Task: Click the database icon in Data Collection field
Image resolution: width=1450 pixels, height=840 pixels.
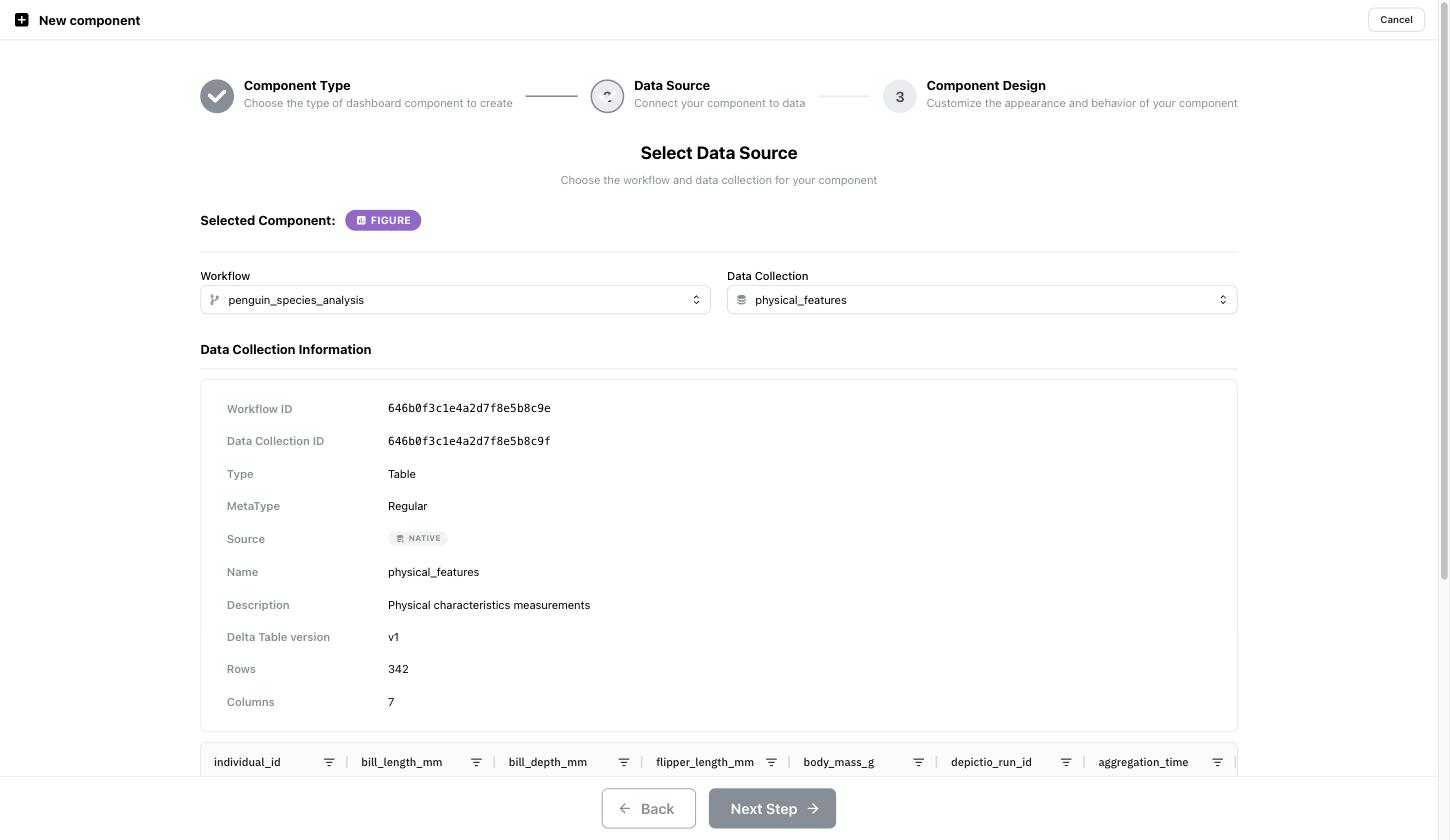Action: tap(741, 300)
